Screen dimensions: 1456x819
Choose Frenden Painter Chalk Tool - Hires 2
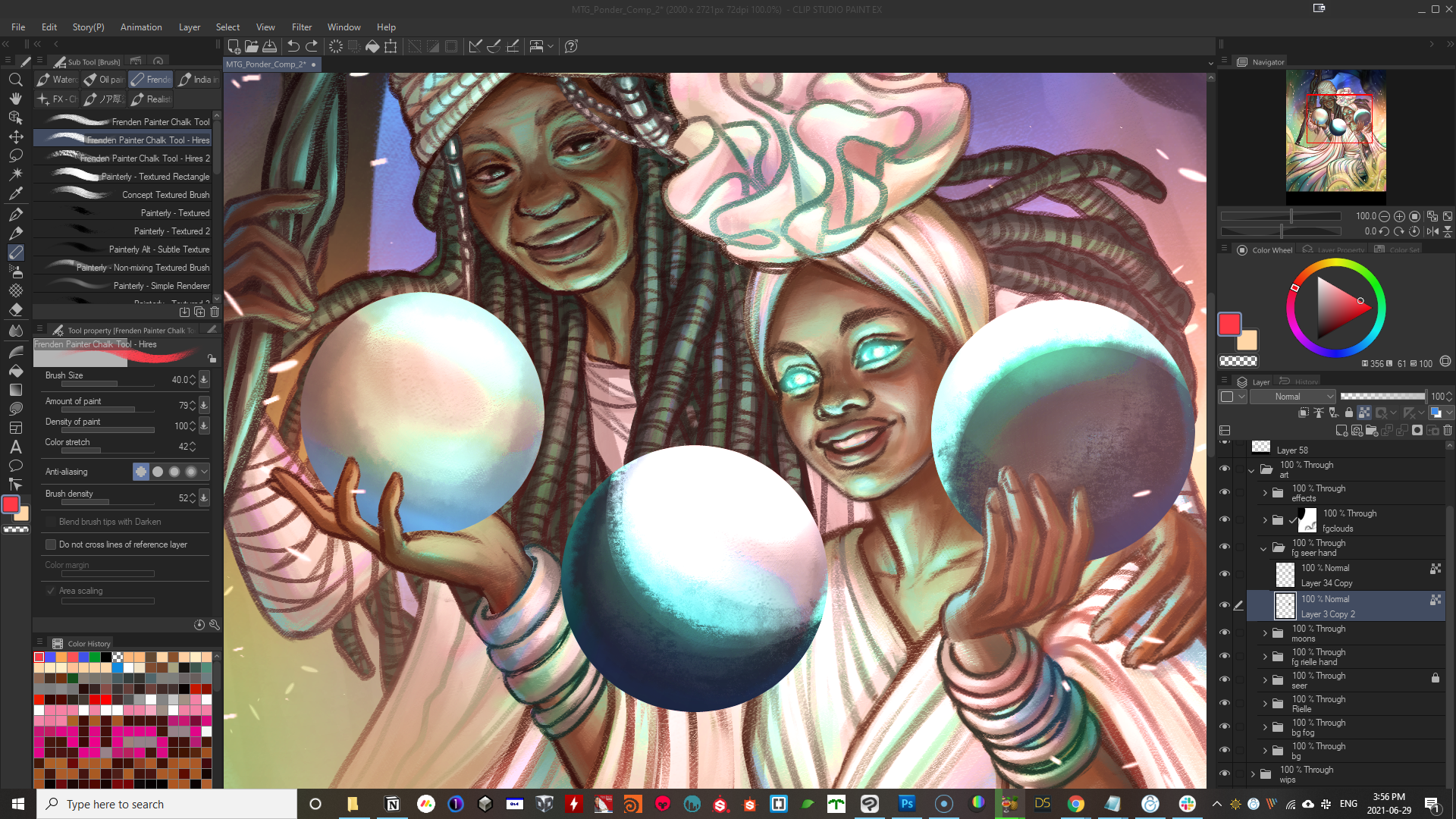pos(122,158)
